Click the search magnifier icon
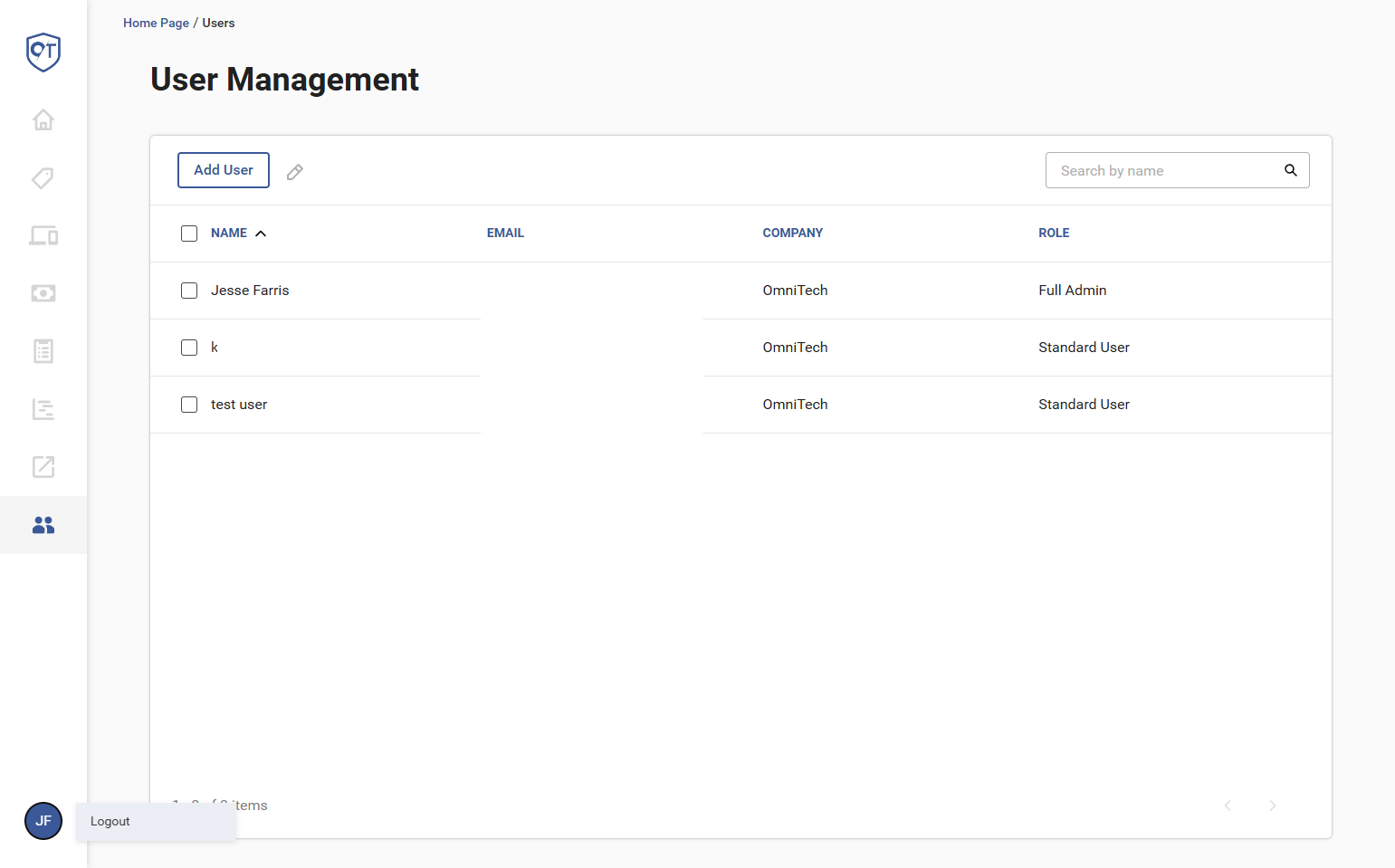 click(x=1291, y=170)
